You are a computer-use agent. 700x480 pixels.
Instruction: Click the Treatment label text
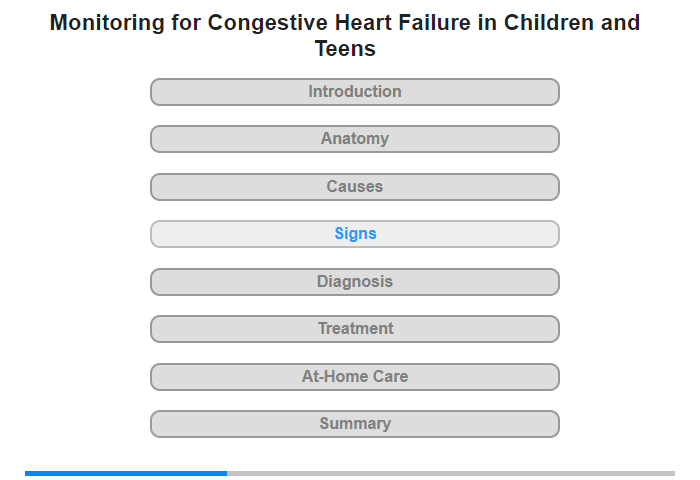[356, 329]
